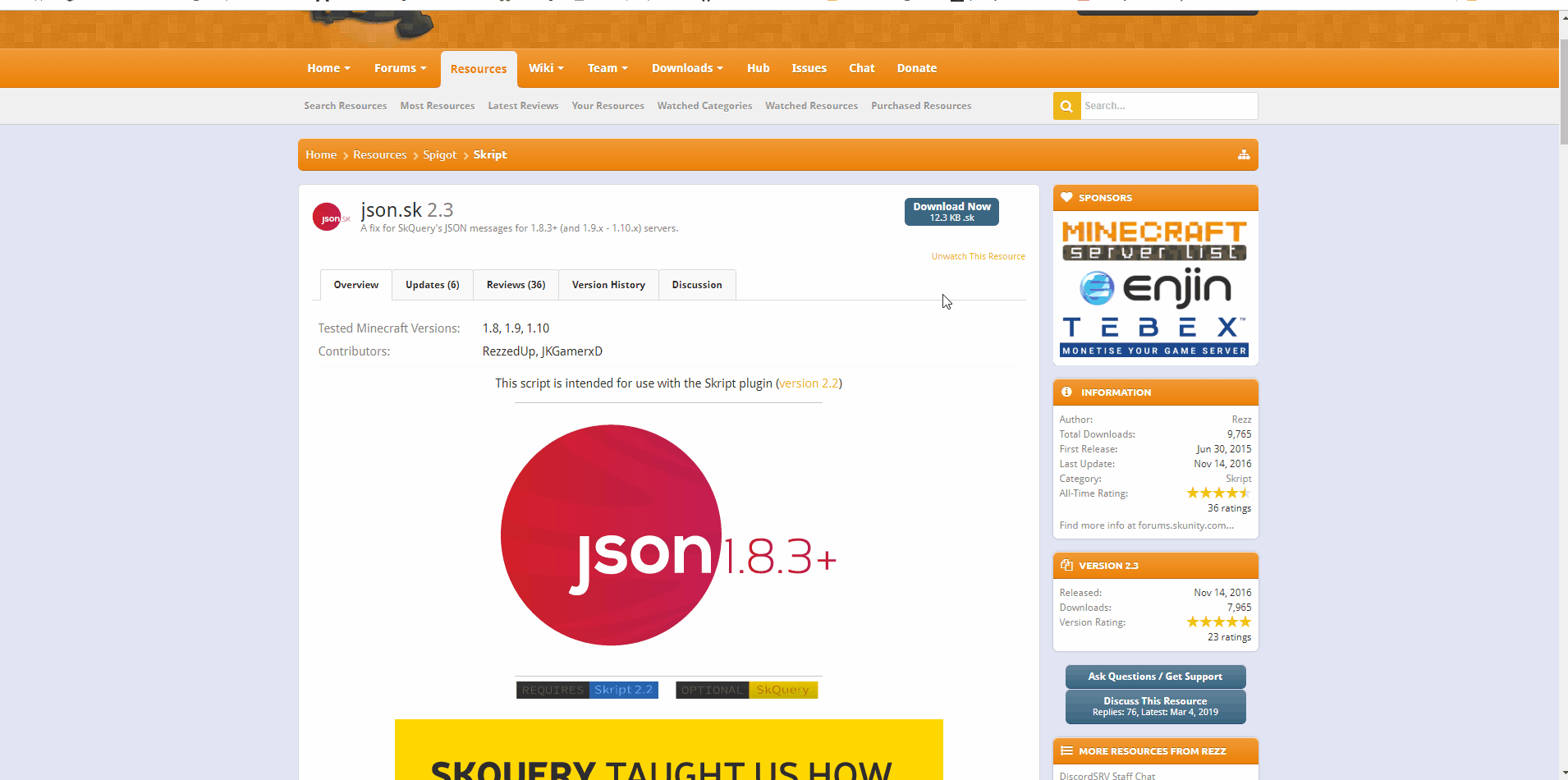Image resolution: width=1568 pixels, height=780 pixels.
Task: Click the contributors RezzedUp, JKGamerxD text
Action: 543,351
